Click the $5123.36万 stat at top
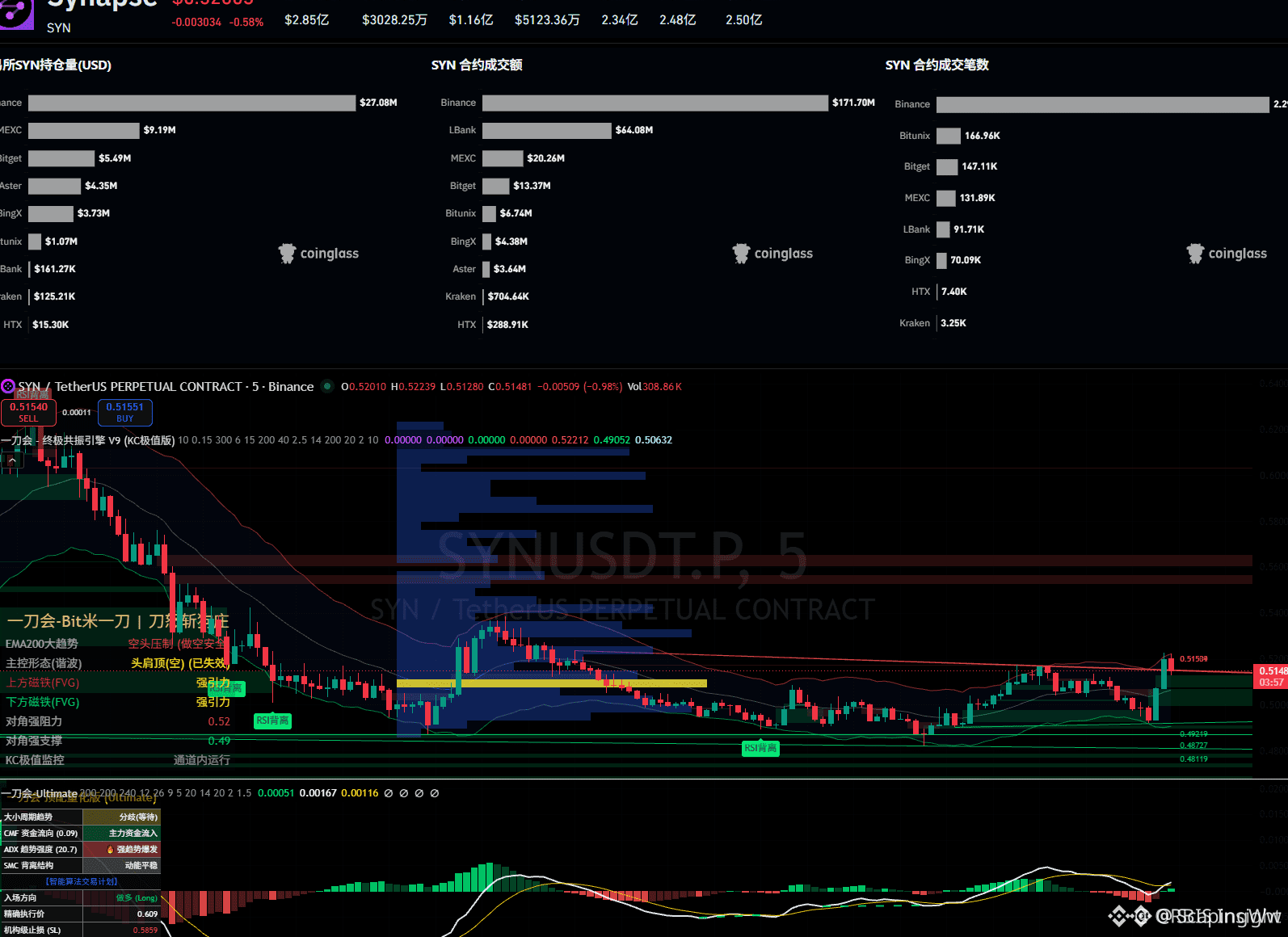The width and height of the screenshot is (1288, 937). pos(547,20)
